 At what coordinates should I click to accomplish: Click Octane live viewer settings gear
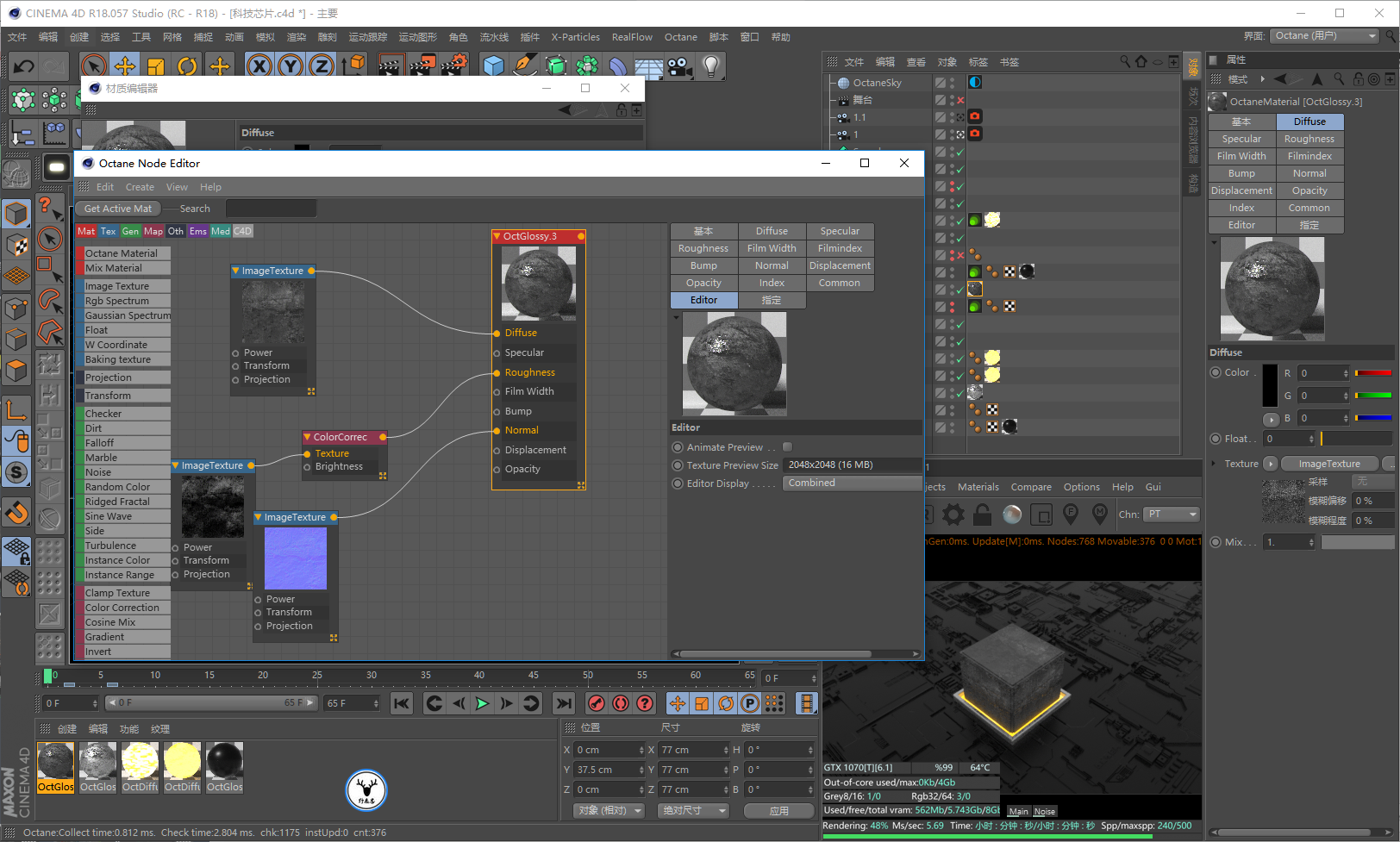pyautogui.click(x=953, y=515)
